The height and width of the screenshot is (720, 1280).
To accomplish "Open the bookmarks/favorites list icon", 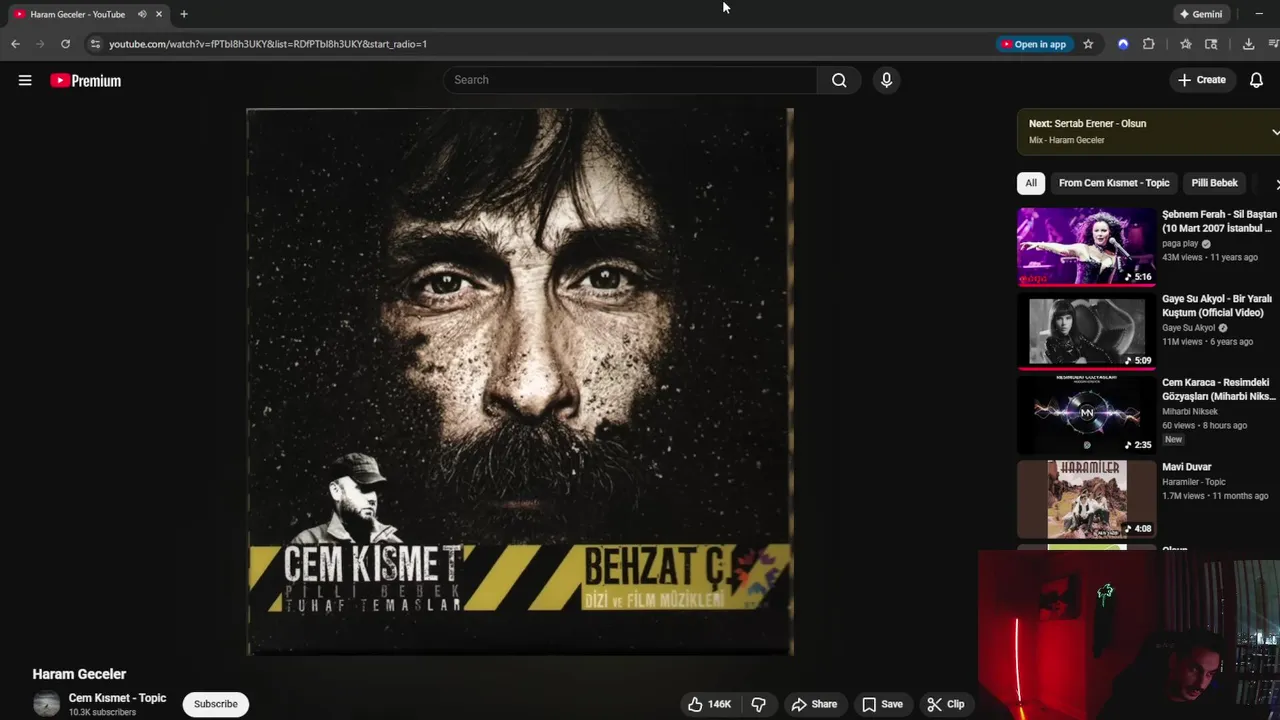I will pyautogui.click(x=1185, y=44).
